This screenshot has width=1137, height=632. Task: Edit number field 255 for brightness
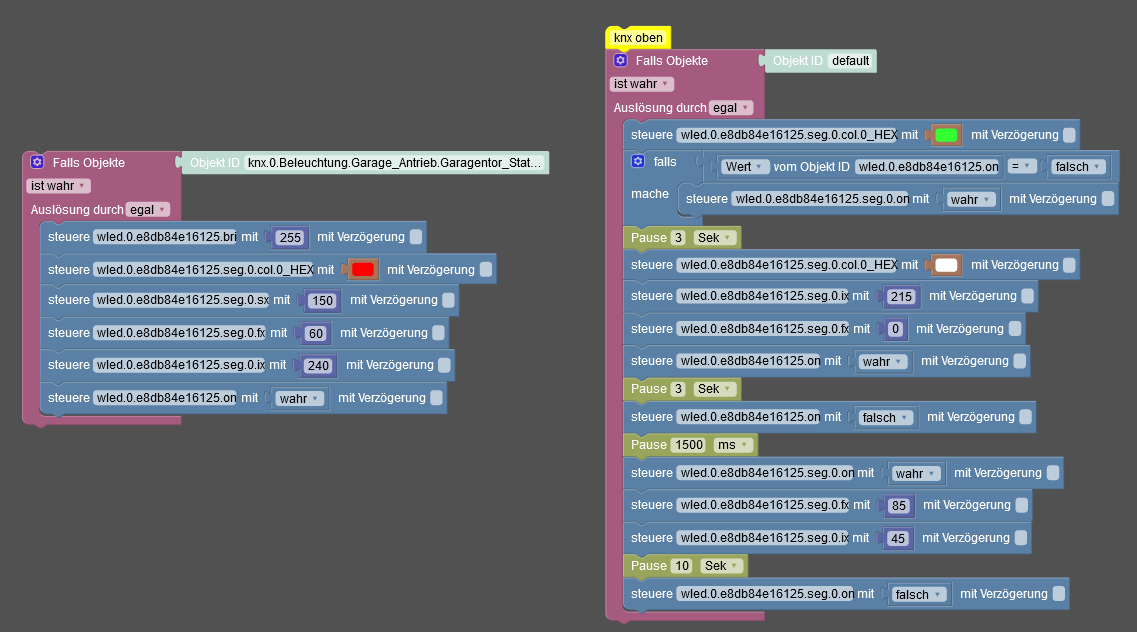[x=290, y=238]
